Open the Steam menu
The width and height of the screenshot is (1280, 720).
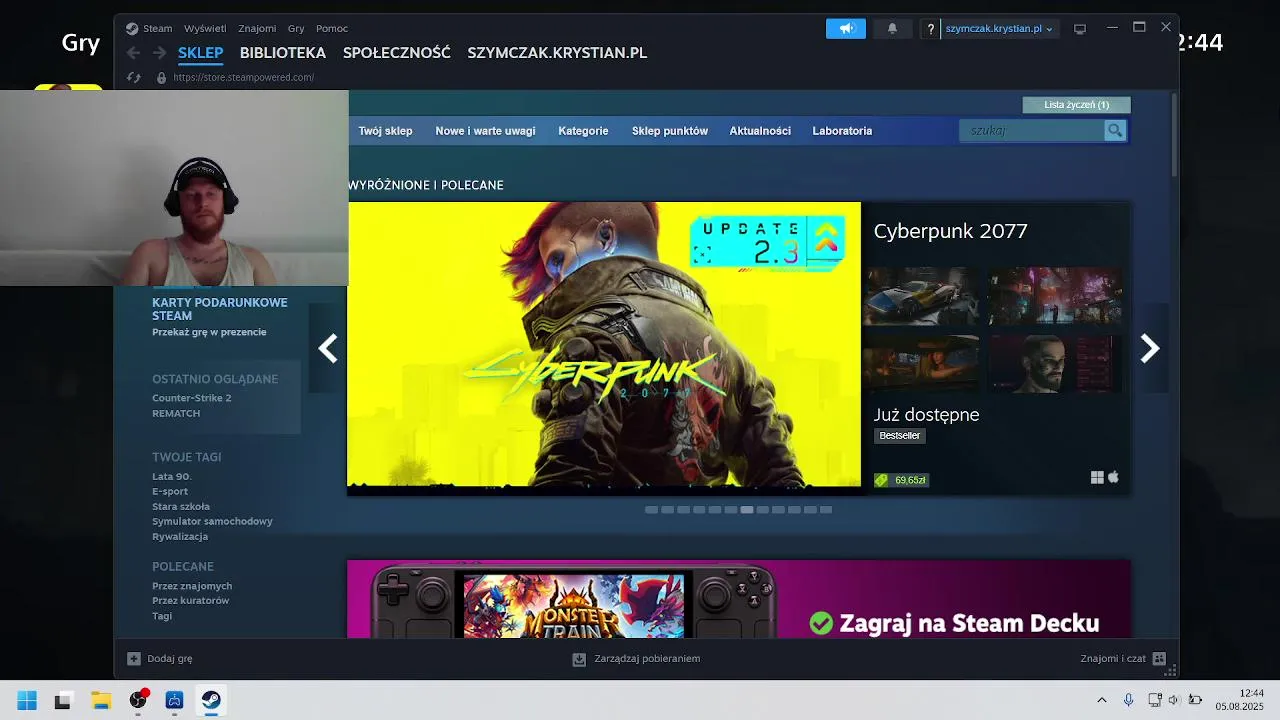[157, 28]
